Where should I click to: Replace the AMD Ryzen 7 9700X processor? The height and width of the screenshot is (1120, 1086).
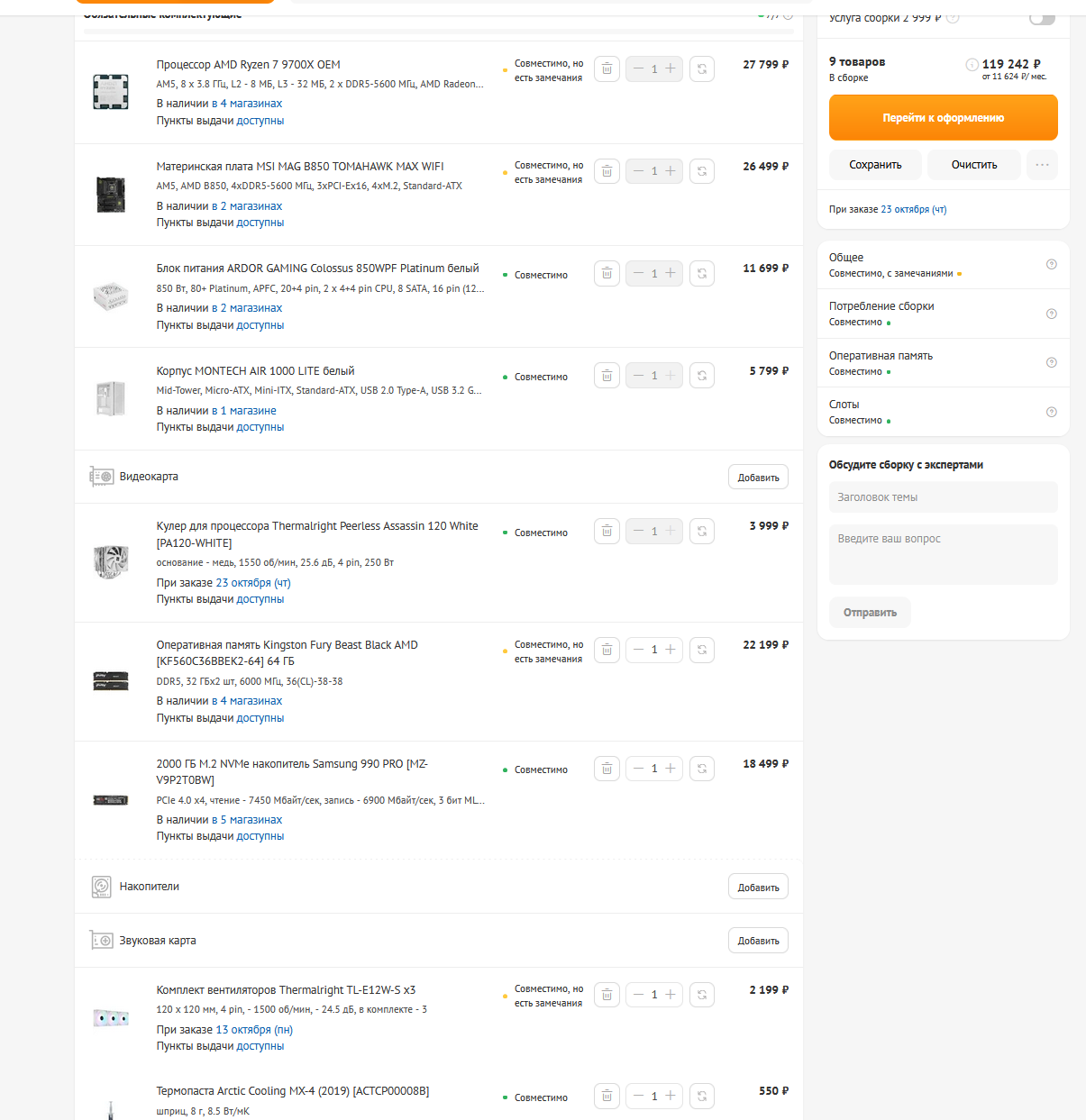pos(702,68)
